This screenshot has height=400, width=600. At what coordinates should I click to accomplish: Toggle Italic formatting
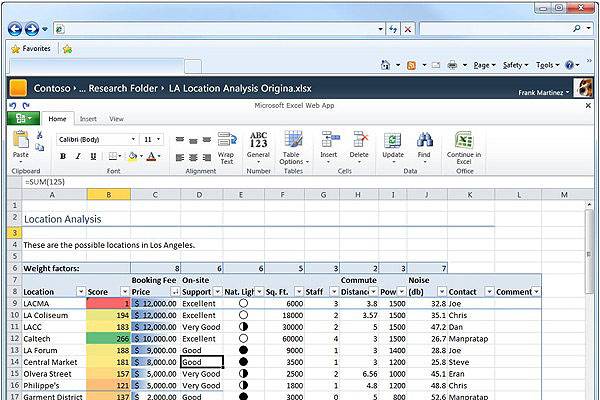coord(78,156)
